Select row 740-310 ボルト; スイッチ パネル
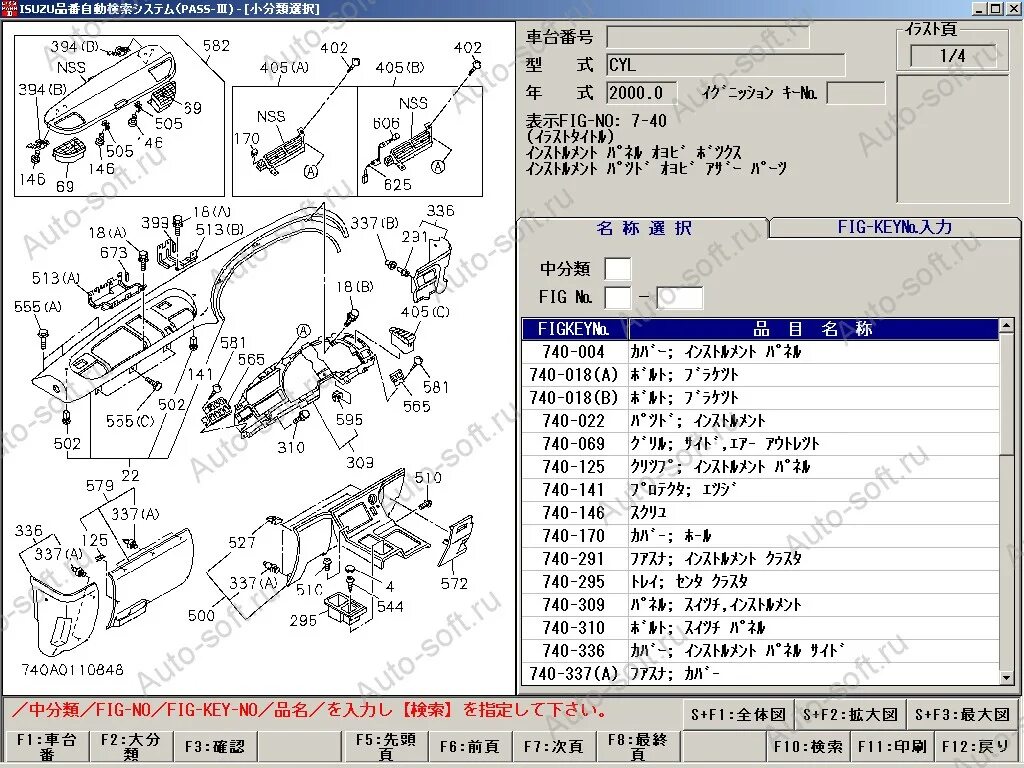Screen dimensions: 1024x768 coord(761,628)
